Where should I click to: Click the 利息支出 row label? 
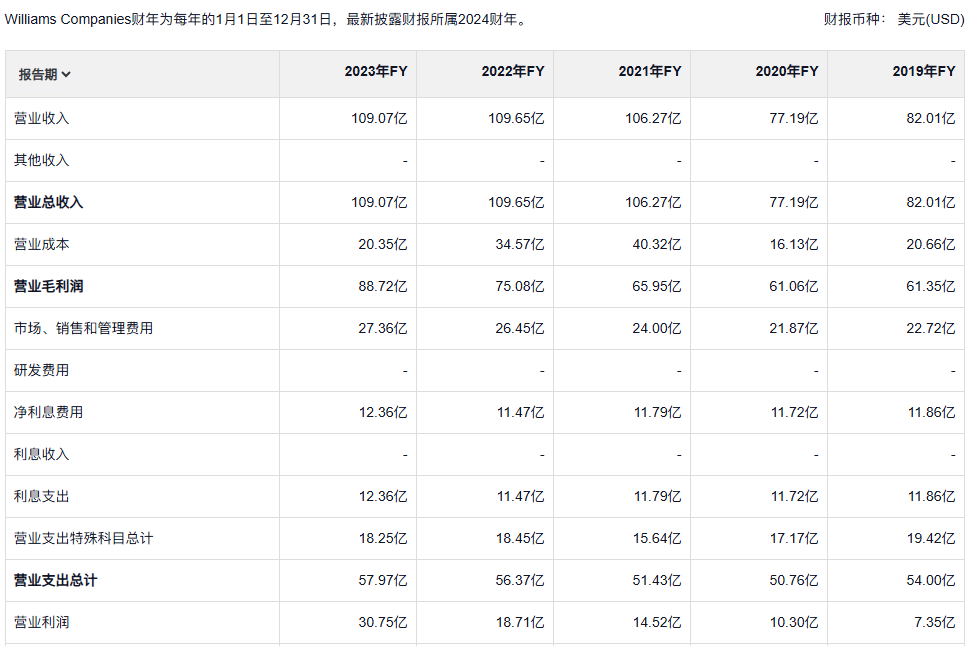(41, 496)
